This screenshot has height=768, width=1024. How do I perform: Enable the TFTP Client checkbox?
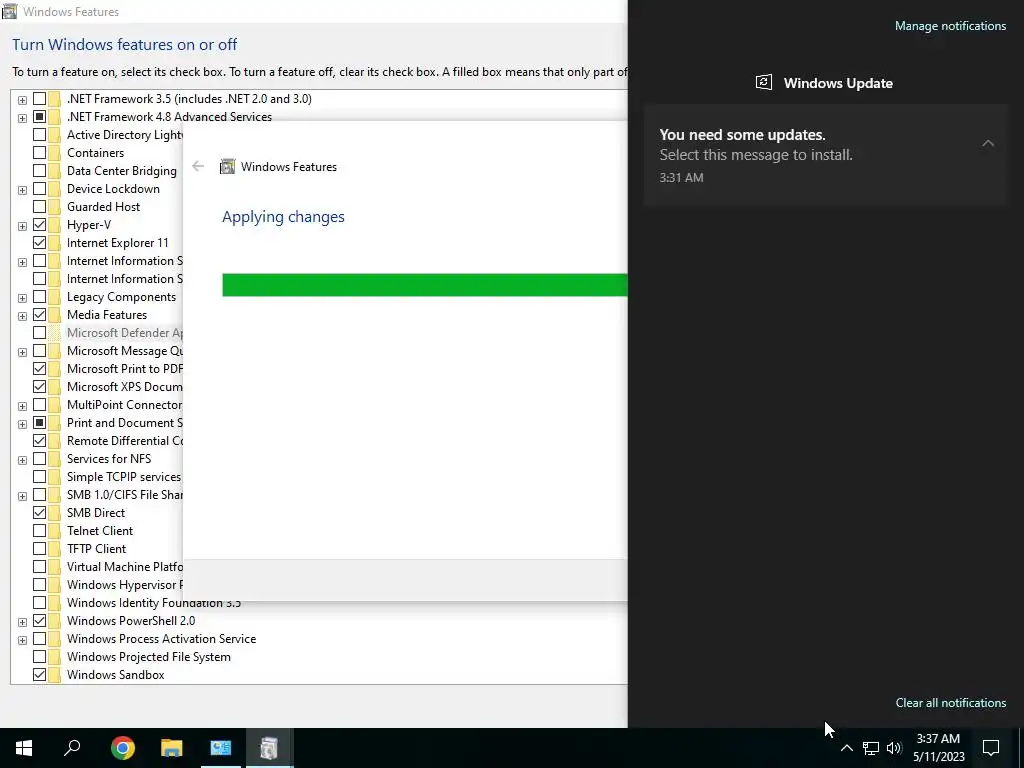(39, 549)
